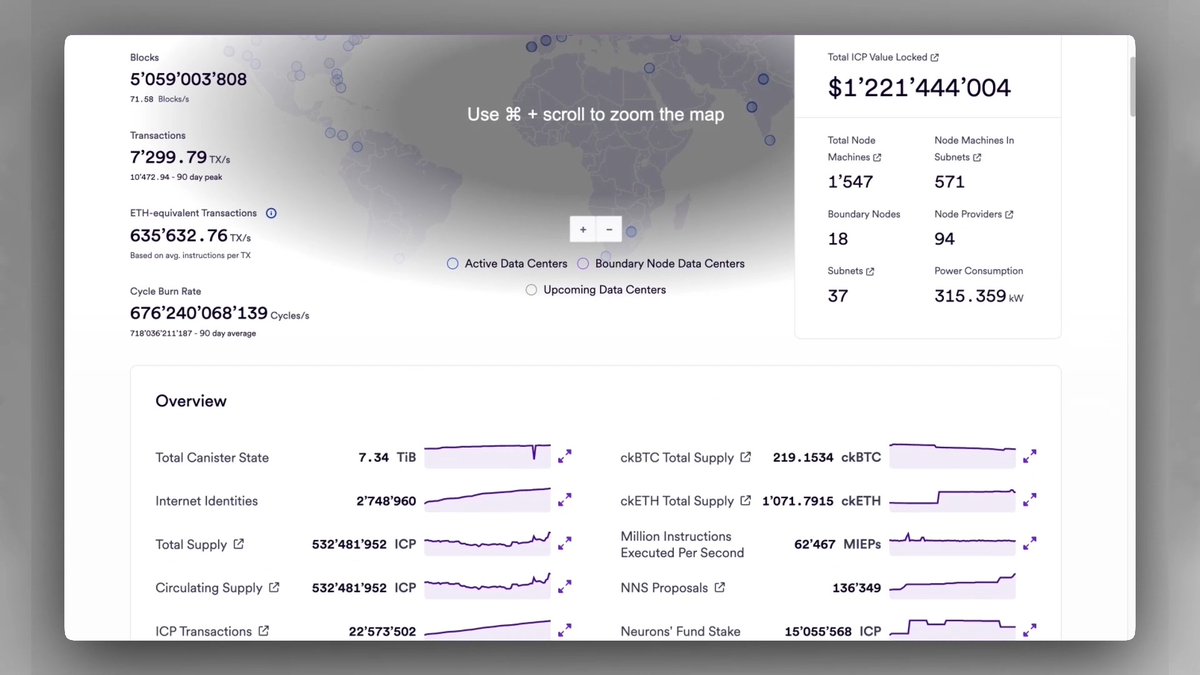Zoom out the map with minus button

coord(609,229)
